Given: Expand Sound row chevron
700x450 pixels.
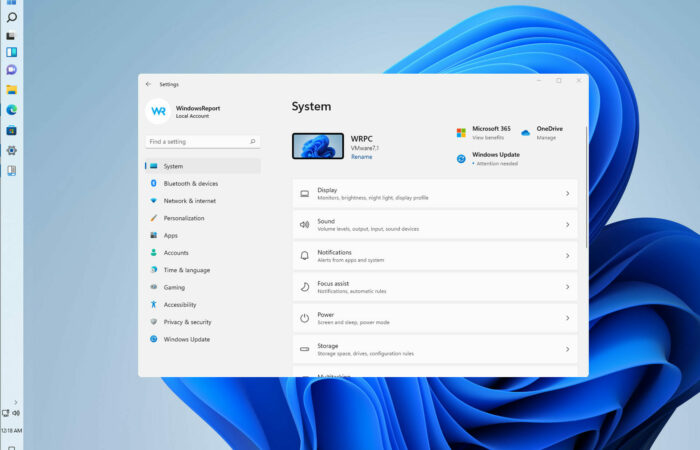Looking at the screenshot, I should [567, 225].
